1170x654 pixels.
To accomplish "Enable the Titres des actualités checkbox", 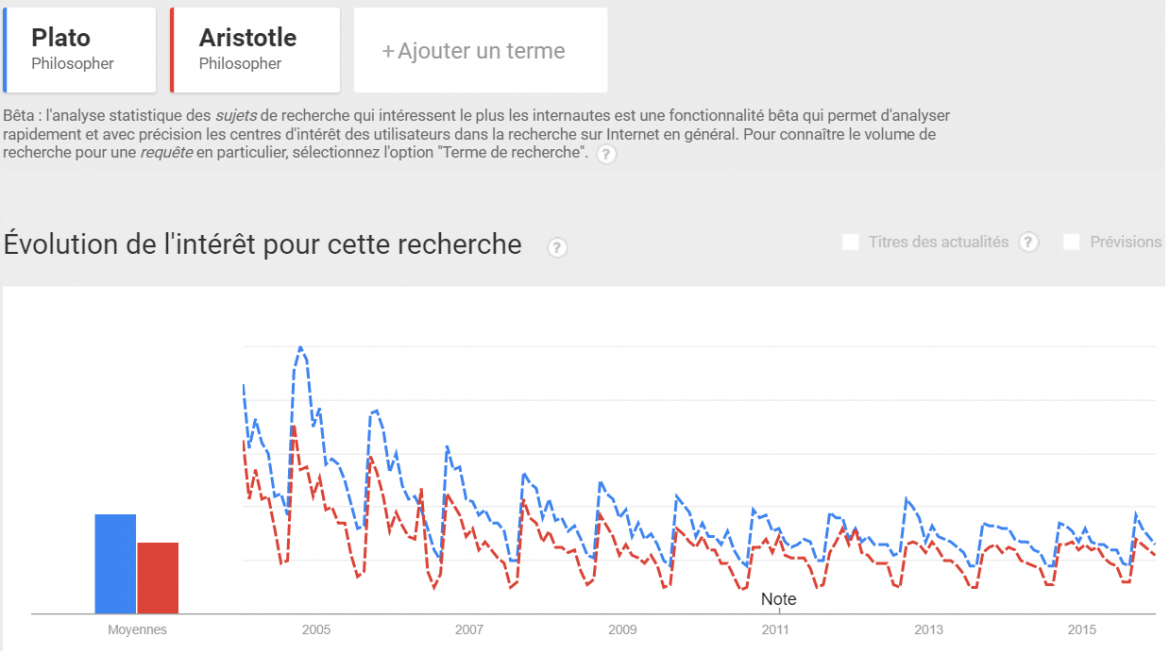I will (x=851, y=242).
